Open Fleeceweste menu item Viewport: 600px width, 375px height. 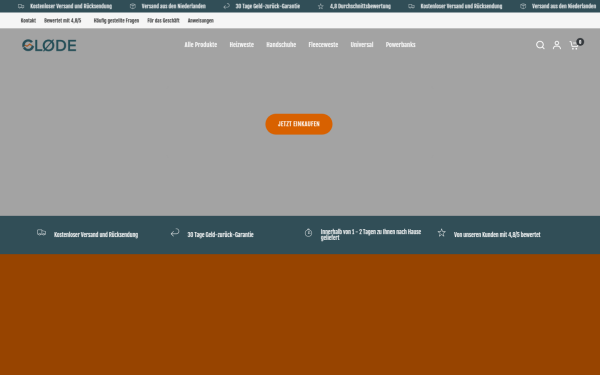pyautogui.click(x=323, y=45)
